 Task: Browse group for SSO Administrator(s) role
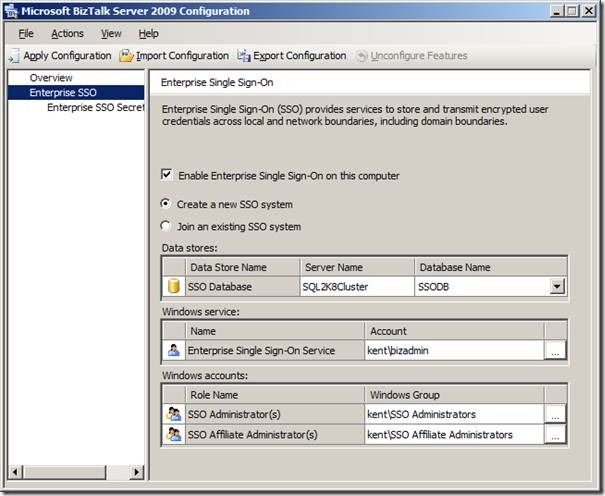[x=555, y=414]
